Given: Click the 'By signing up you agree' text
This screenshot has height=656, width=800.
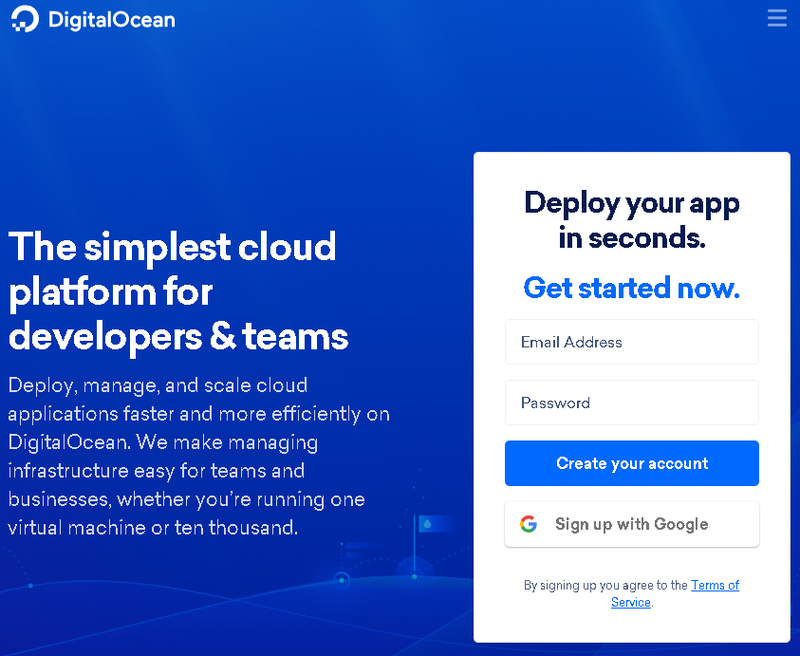Looking at the screenshot, I should pyautogui.click(x=605, y=585).
